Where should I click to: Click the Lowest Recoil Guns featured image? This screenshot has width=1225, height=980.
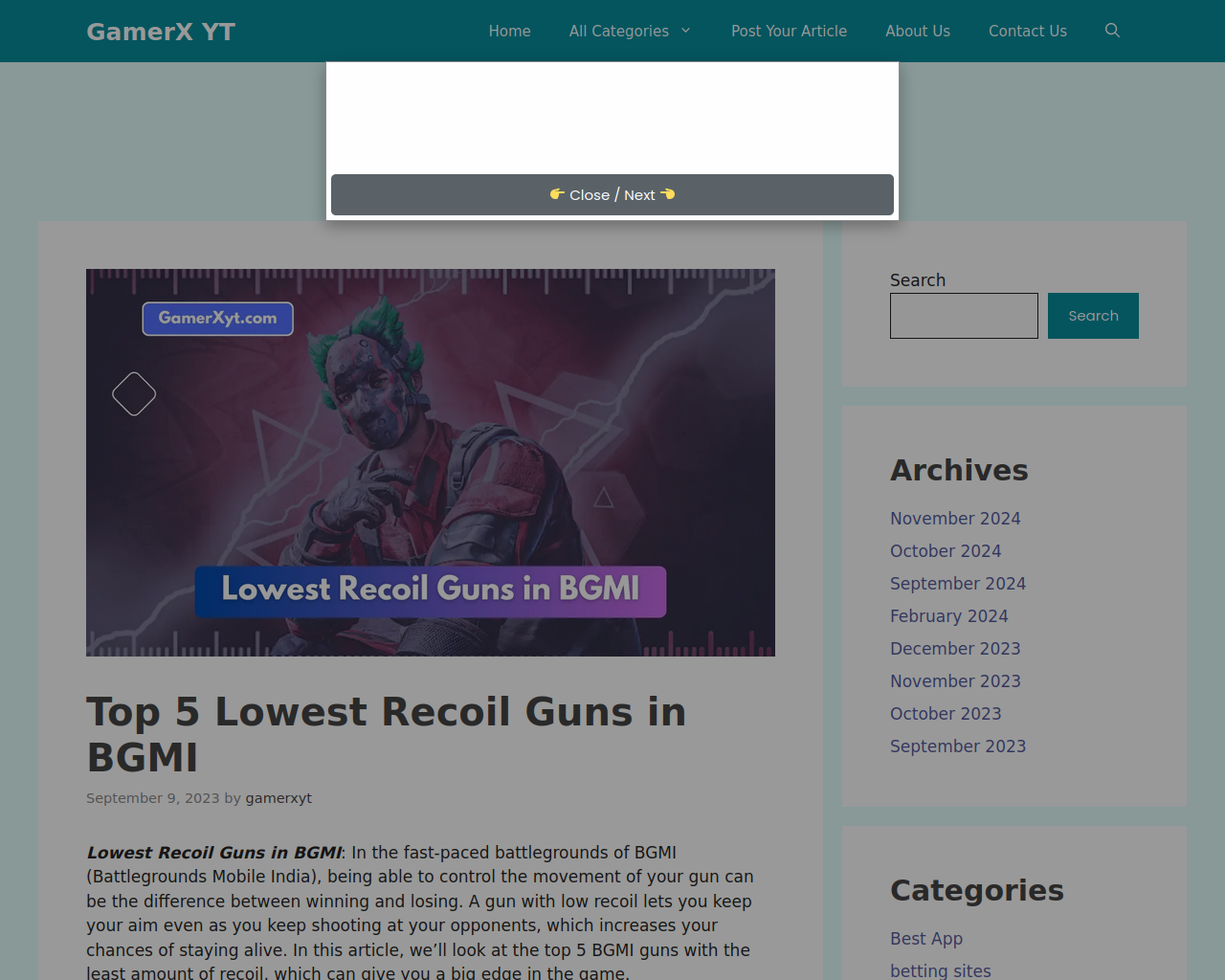coord(431,462)
